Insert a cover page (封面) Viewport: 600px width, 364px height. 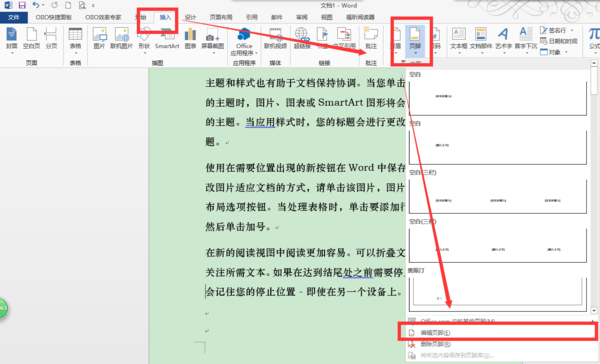[x=12, y=40]
